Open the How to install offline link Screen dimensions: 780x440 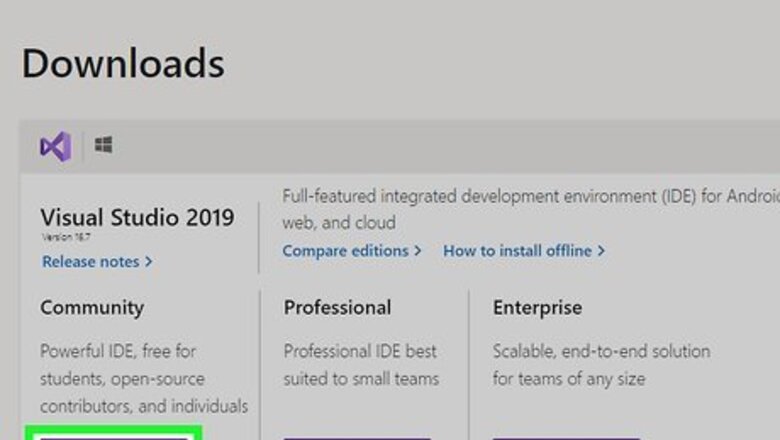point(524,251)
